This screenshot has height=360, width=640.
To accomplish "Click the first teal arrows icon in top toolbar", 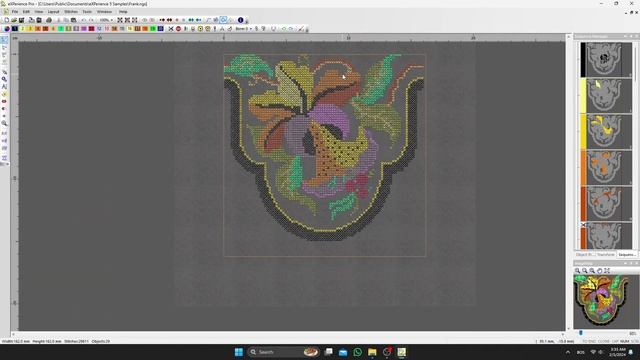I will click(x=191, y=20).
